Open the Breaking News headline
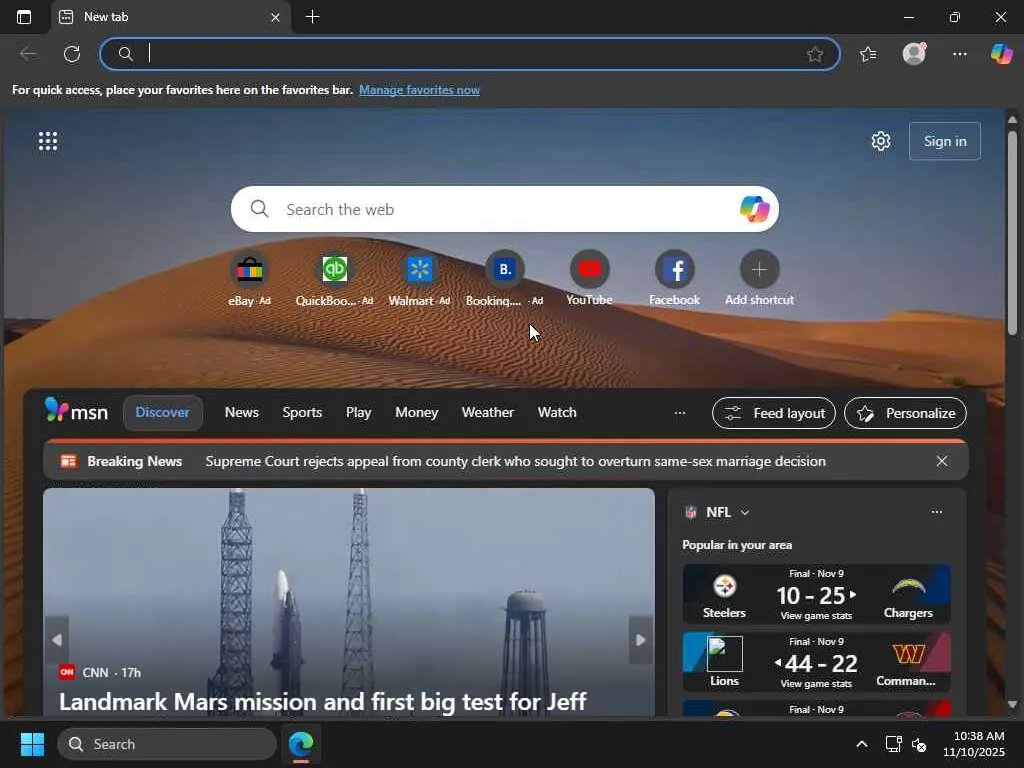1024x768 pixels. coord(515,461)
